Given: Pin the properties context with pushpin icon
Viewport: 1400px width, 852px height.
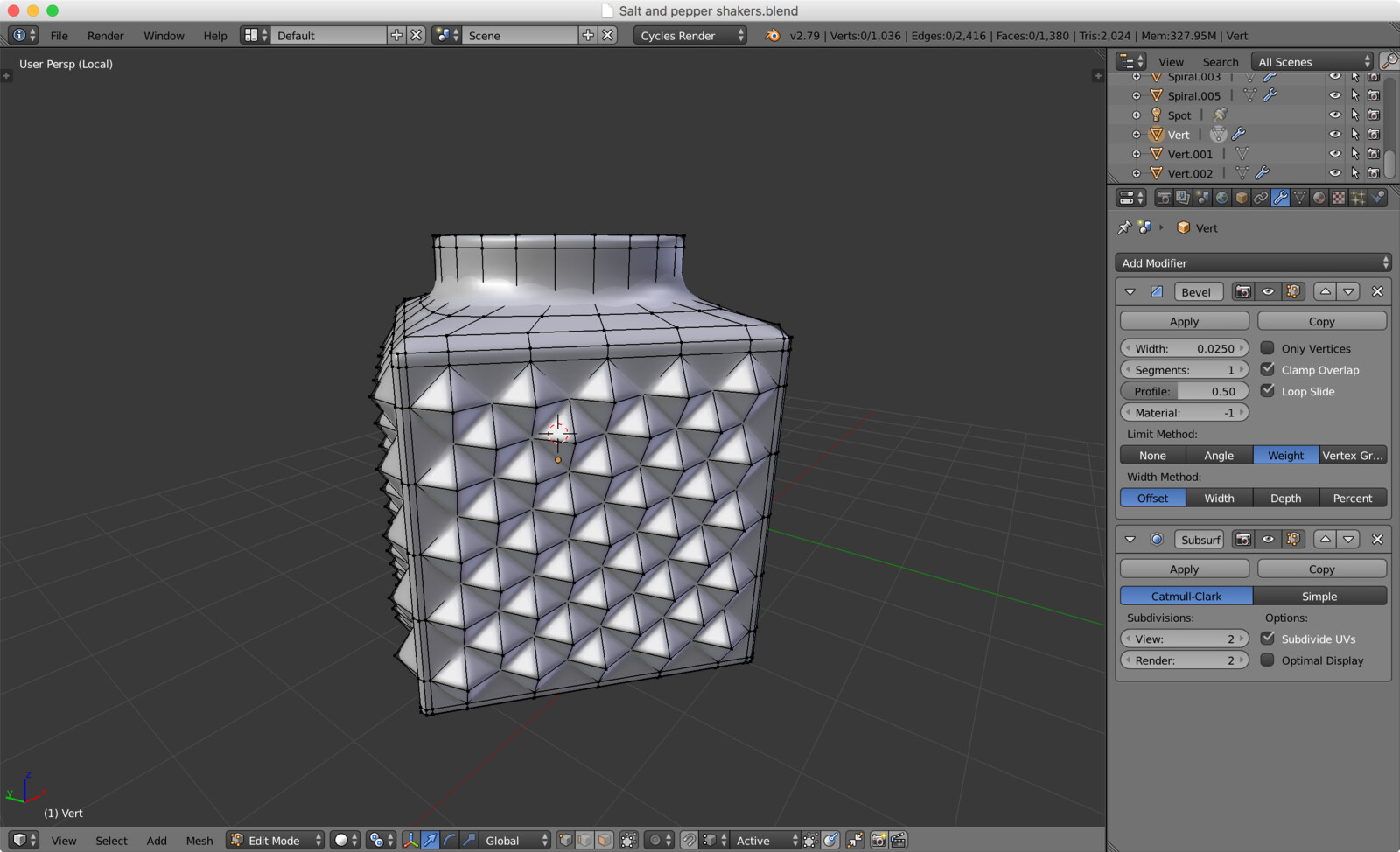Looking at the screenshot, I should [1124, 227].
